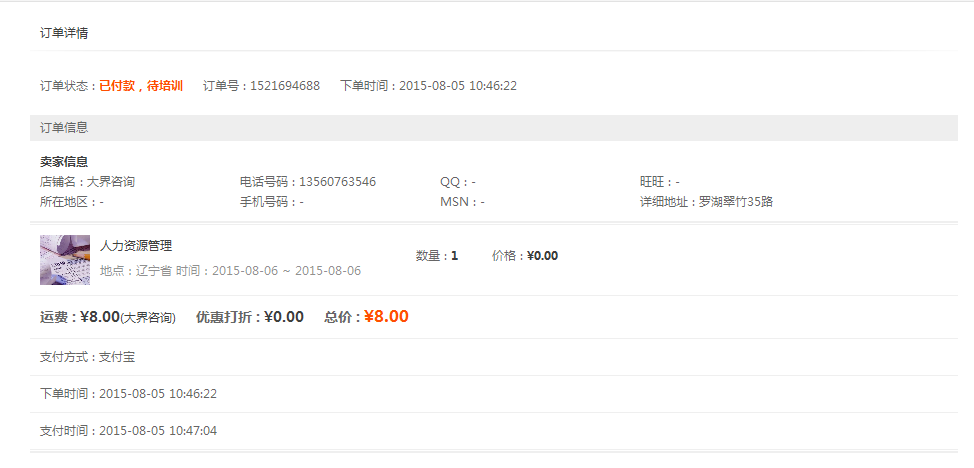Image resolution: width=974 pixels, height=468 pixels.
Task: Click the 运费 ¥8.00 shipping fee
Action: coord(100,317)
